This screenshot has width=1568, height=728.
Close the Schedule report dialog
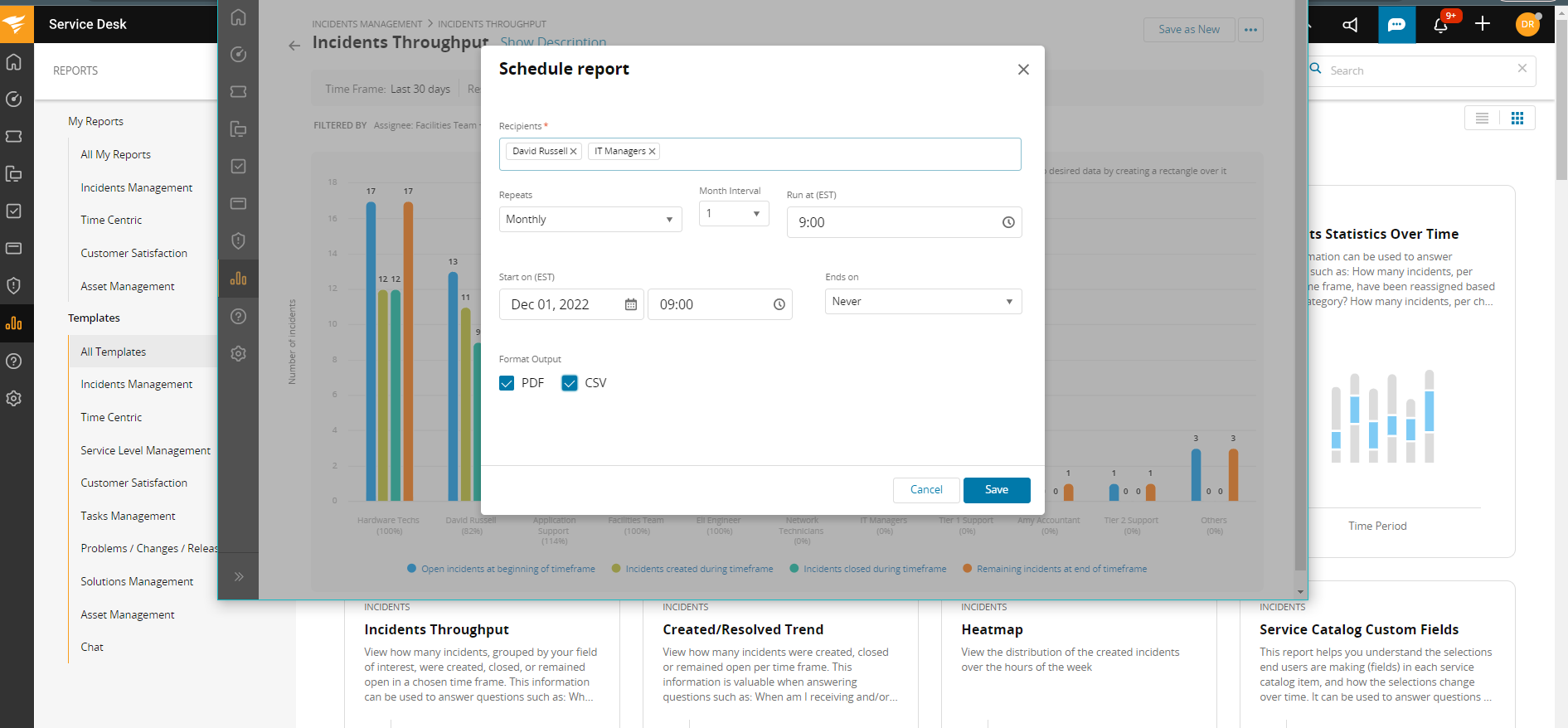pyautogui.click(x=1023, y=70)
